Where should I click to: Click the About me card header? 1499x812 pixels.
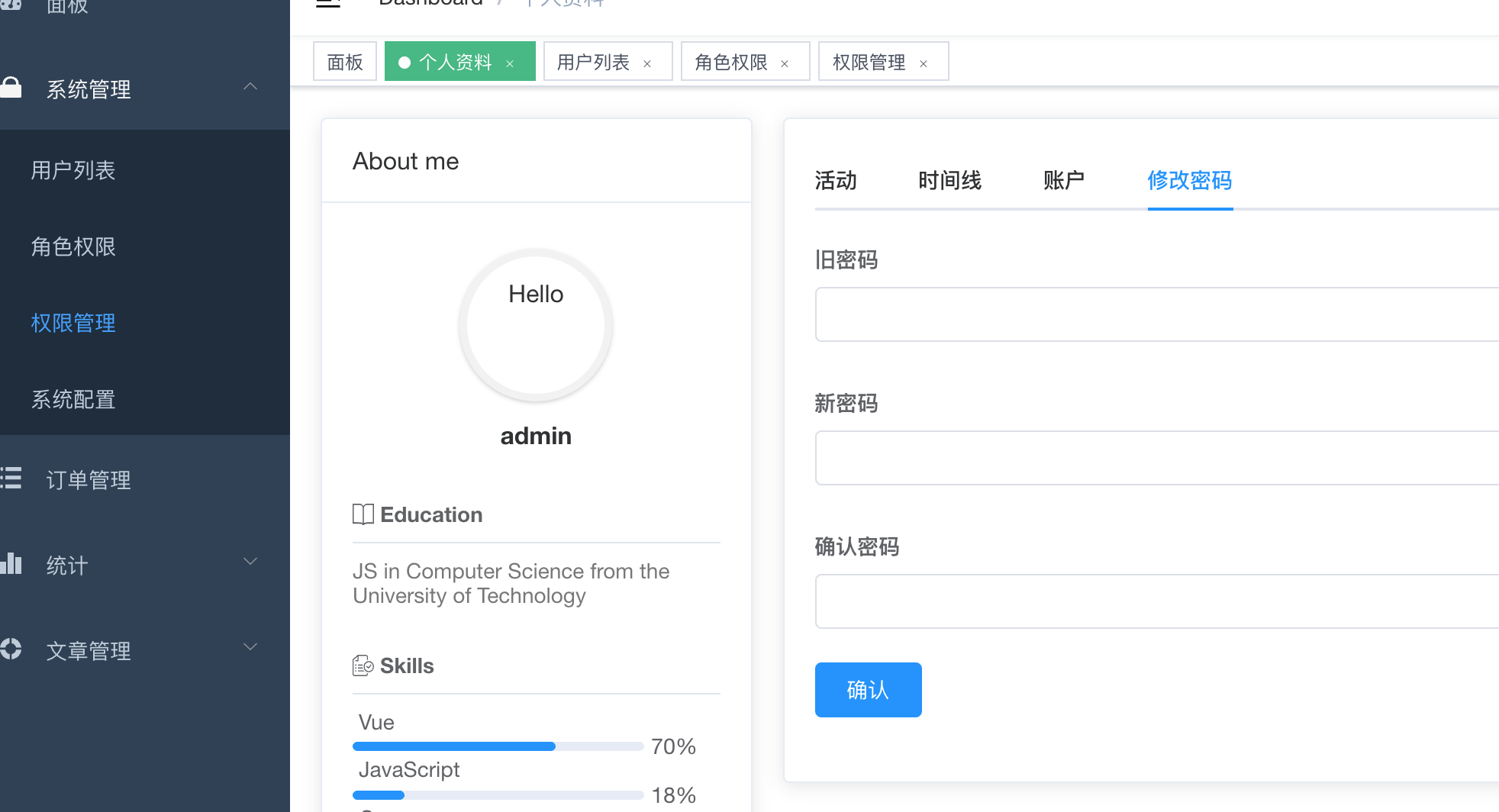click(x=537, y=161)
